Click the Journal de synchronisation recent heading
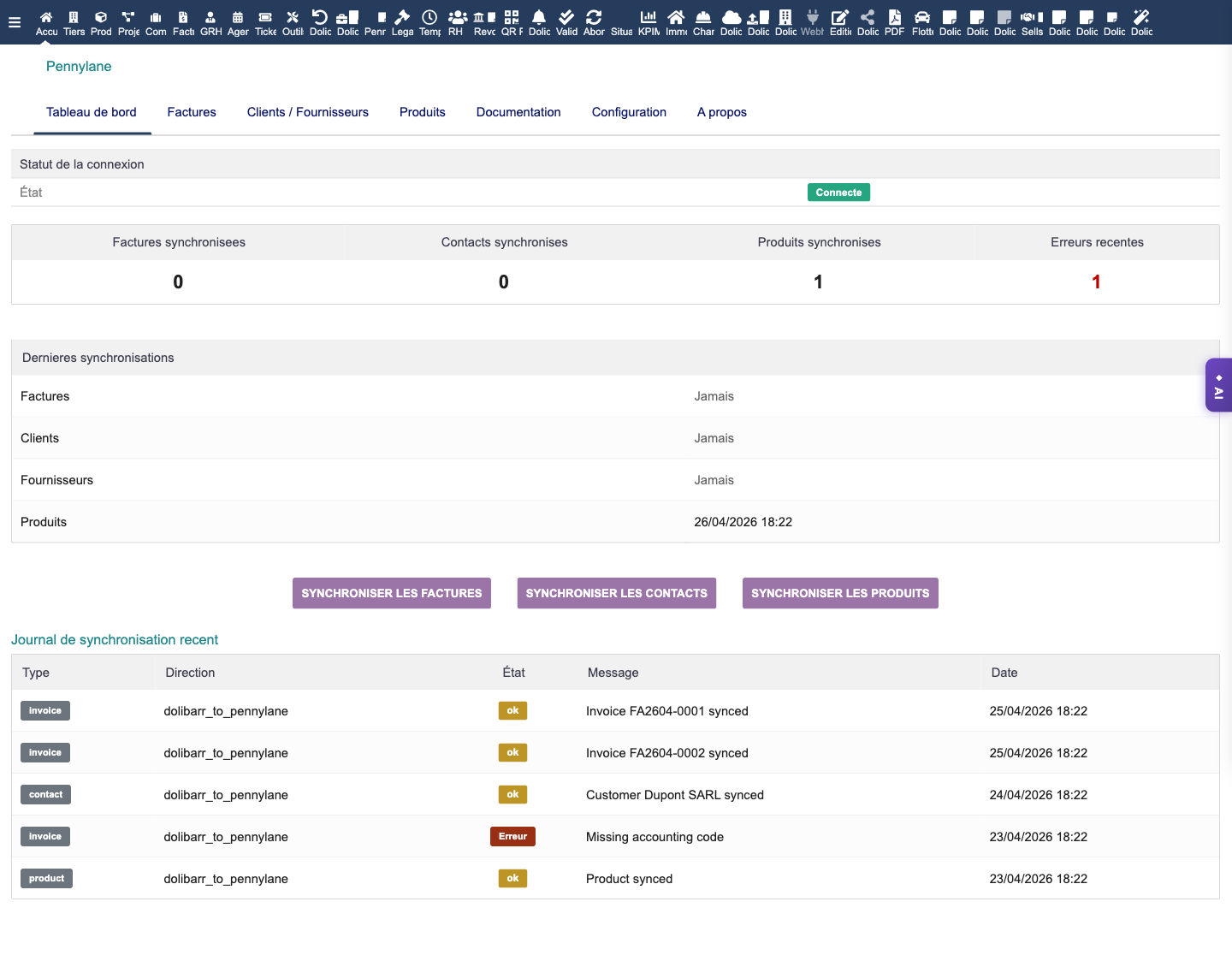Viewport: 1232px width, 961px height. (x=115, y=640)
